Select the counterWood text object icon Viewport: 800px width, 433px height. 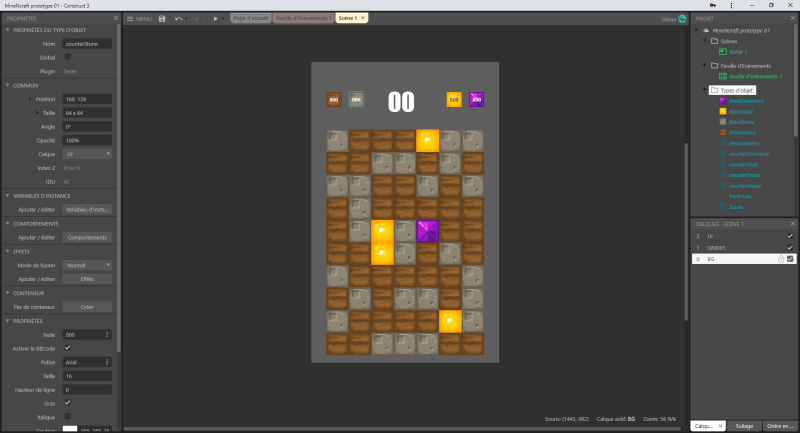coord(722,186)
